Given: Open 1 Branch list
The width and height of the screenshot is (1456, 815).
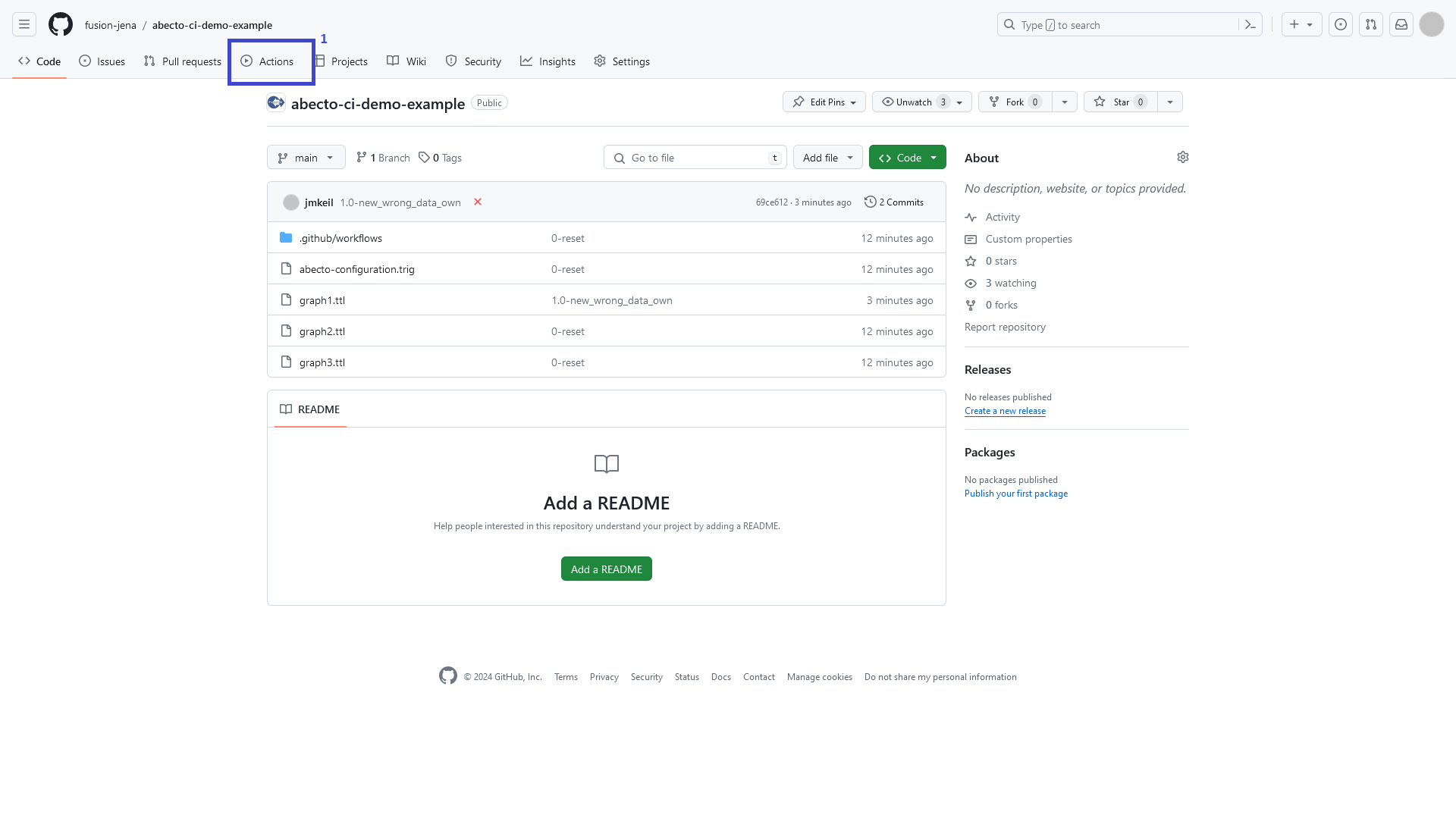Looking at the screenshot, I should [383, 158].
